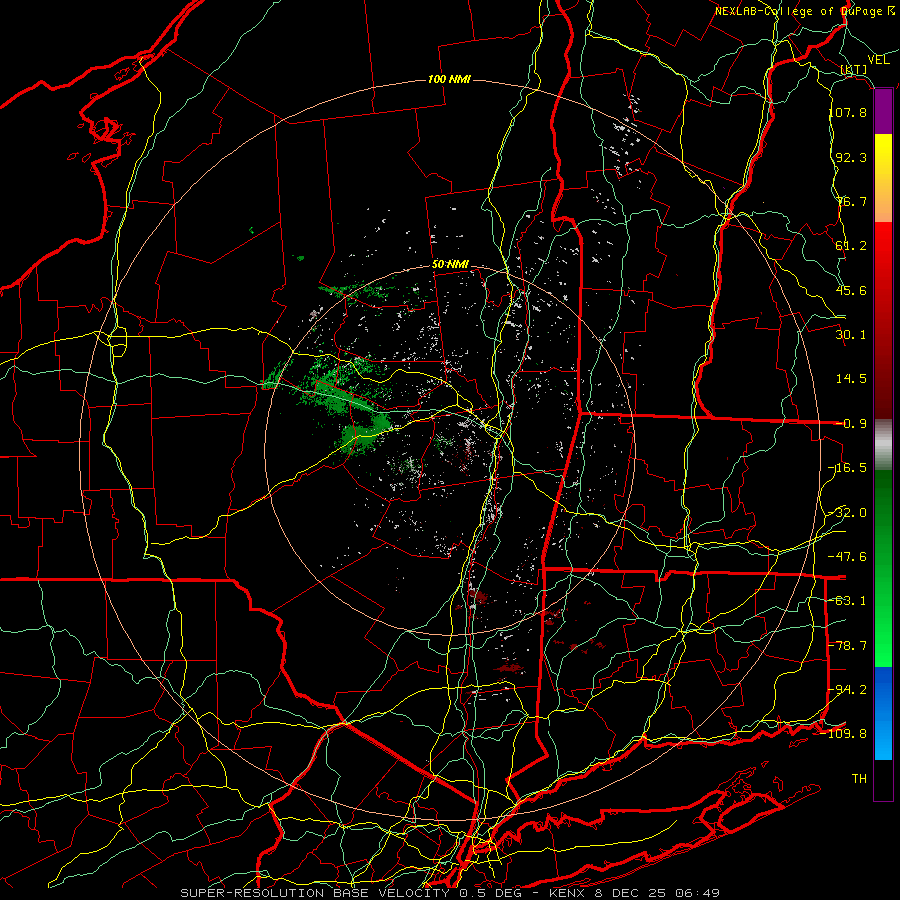Click the -32.0 scale value
900x900 pixels.
pyautogui.click(x=848, y=513)
